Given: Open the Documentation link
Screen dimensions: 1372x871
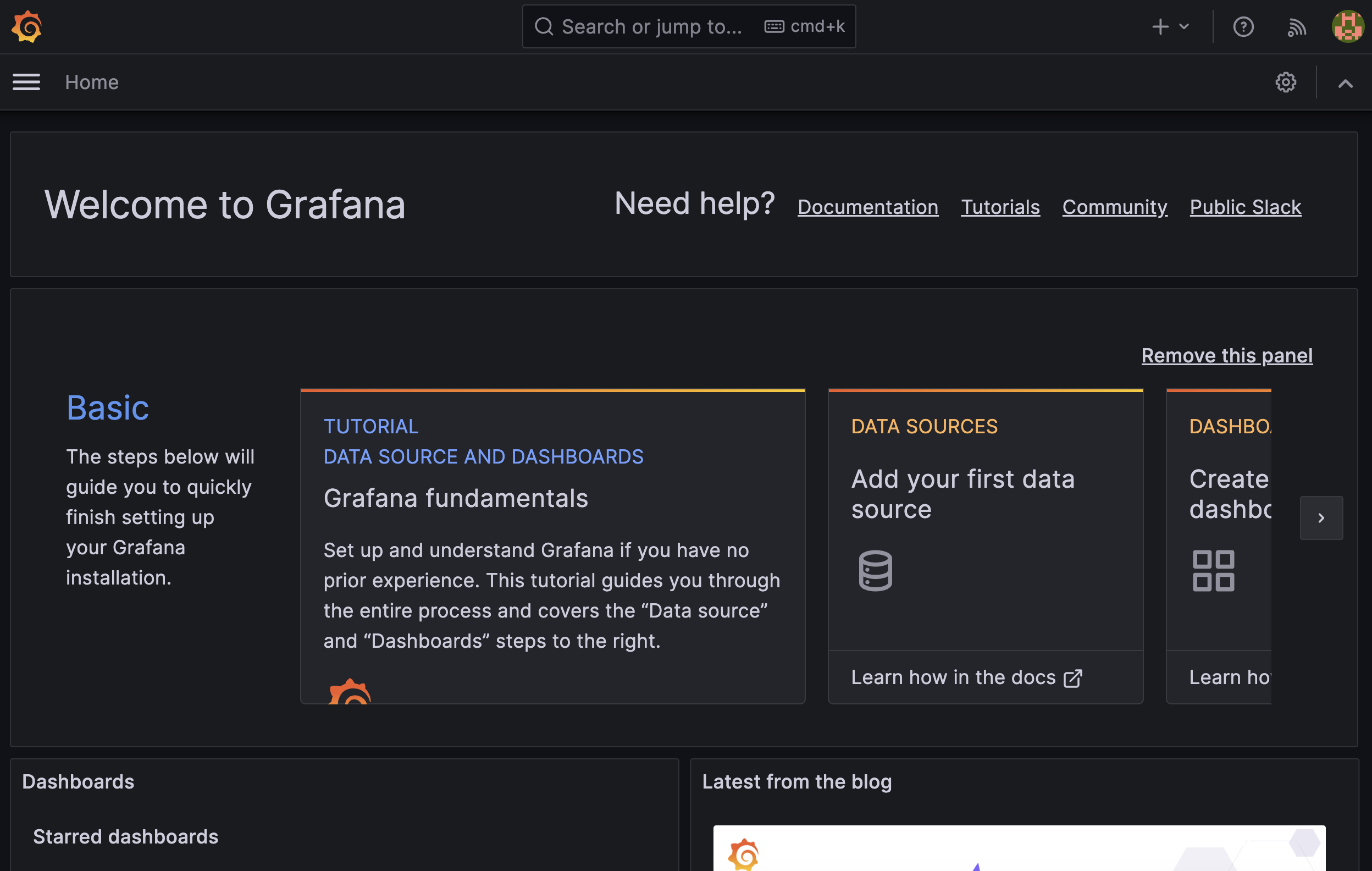Looking at the screenshot, I should pos(867,207).
